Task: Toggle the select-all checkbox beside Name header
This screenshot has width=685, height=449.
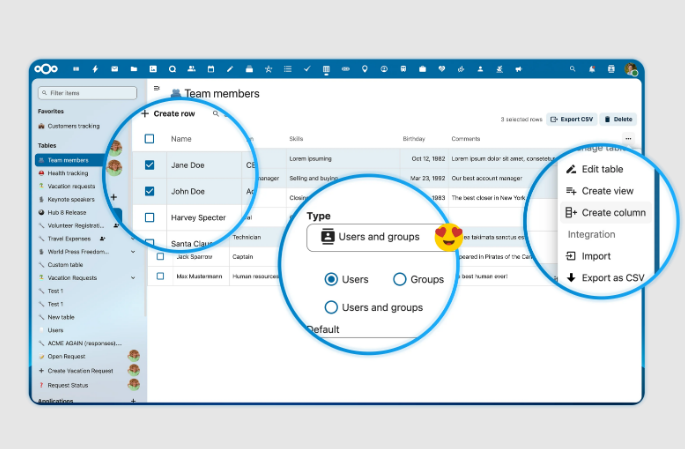Action: tap(149, 139)
